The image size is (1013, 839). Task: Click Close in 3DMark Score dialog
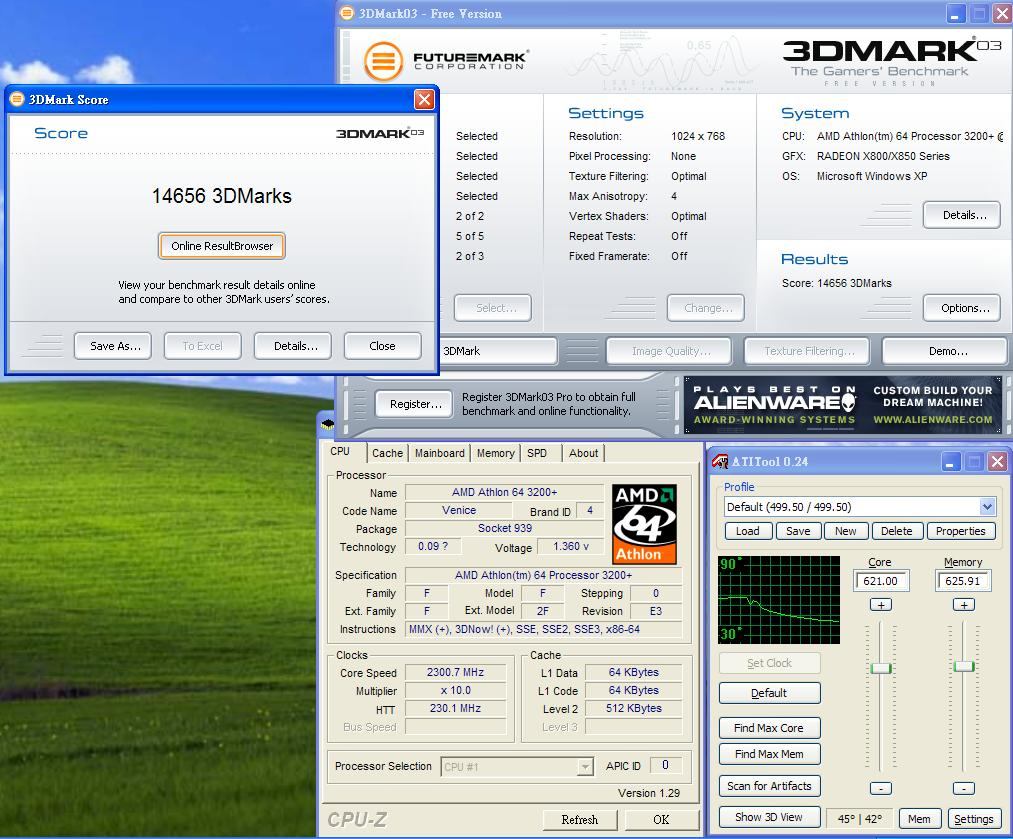(x=382, y=346)
